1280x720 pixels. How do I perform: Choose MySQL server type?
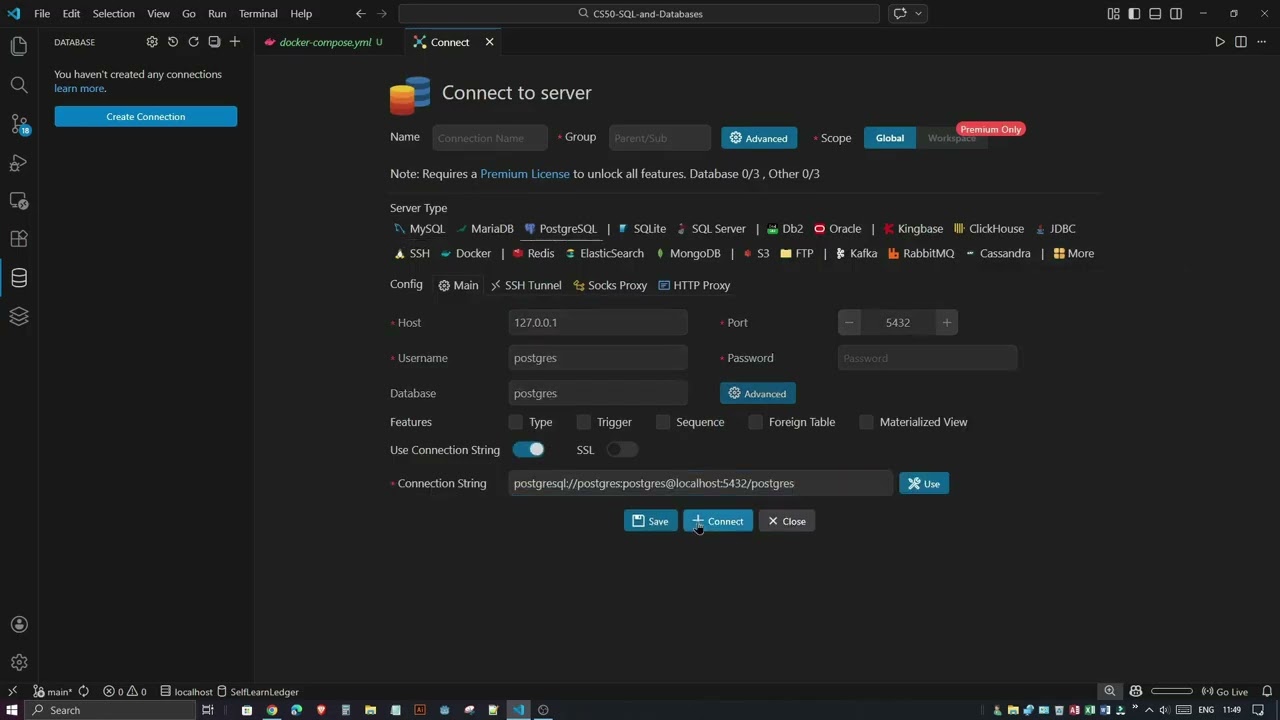click(420, 229)
